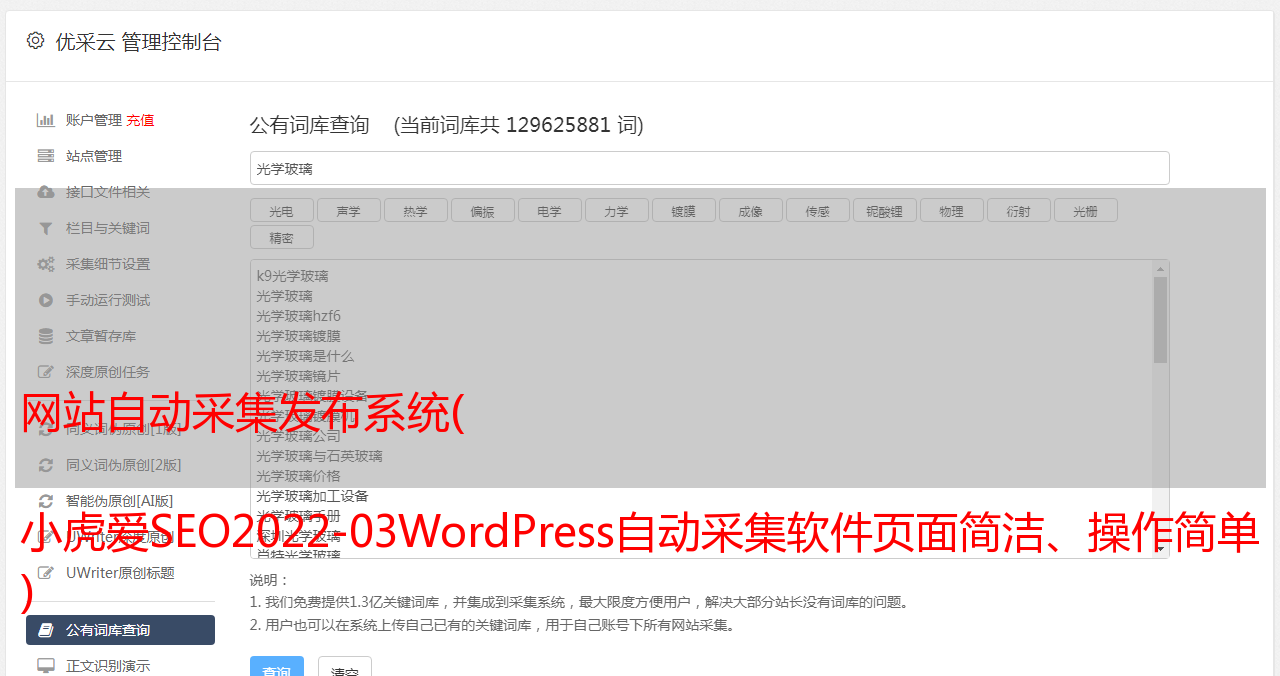Viewport: 1280px width, 676px height.
Task: Click the database icon for 文章暂存库
Action: [46, 336]
